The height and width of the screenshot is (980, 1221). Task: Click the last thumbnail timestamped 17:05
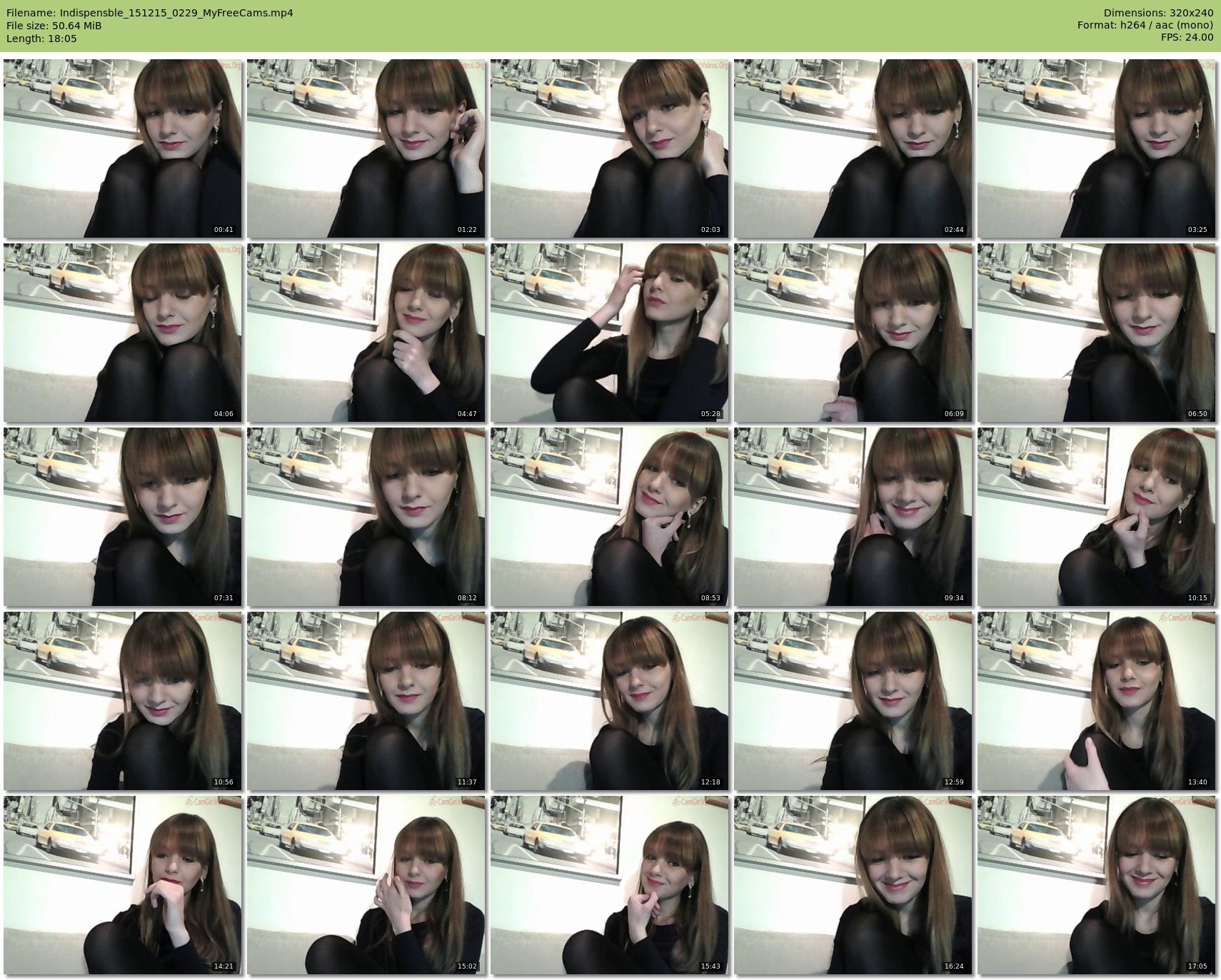(1096, 885)
